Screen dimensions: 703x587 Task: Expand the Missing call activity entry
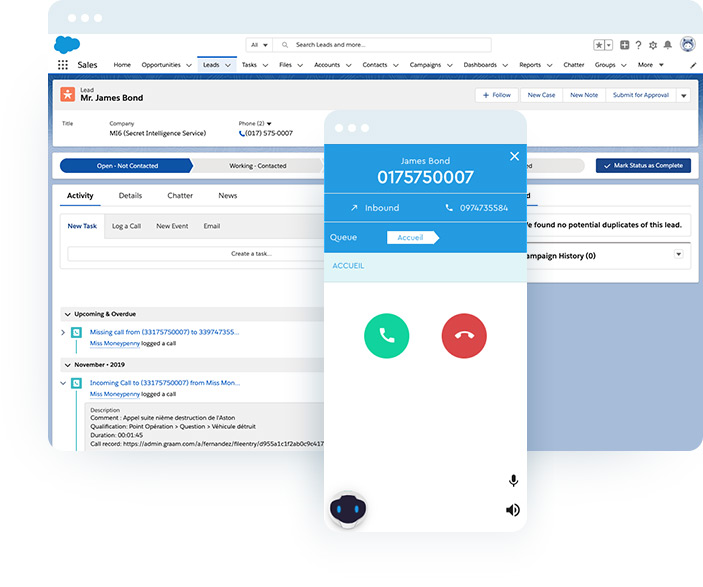click(x=63, y=332)
